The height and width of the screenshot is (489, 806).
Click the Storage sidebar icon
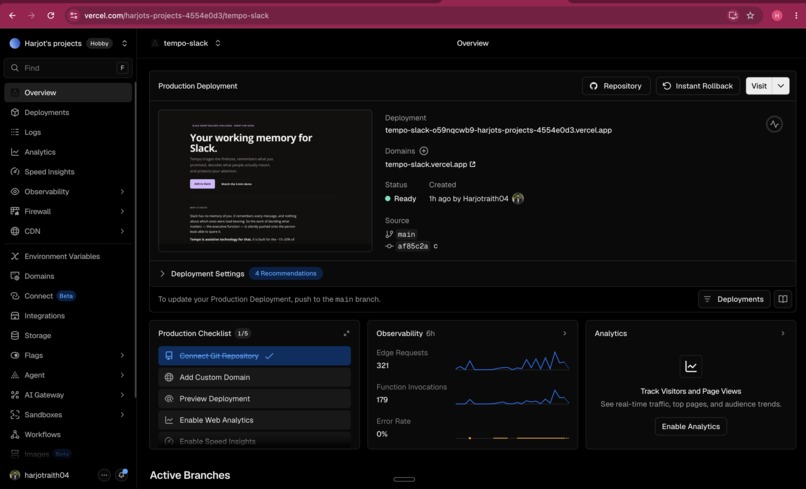(15, 335)
